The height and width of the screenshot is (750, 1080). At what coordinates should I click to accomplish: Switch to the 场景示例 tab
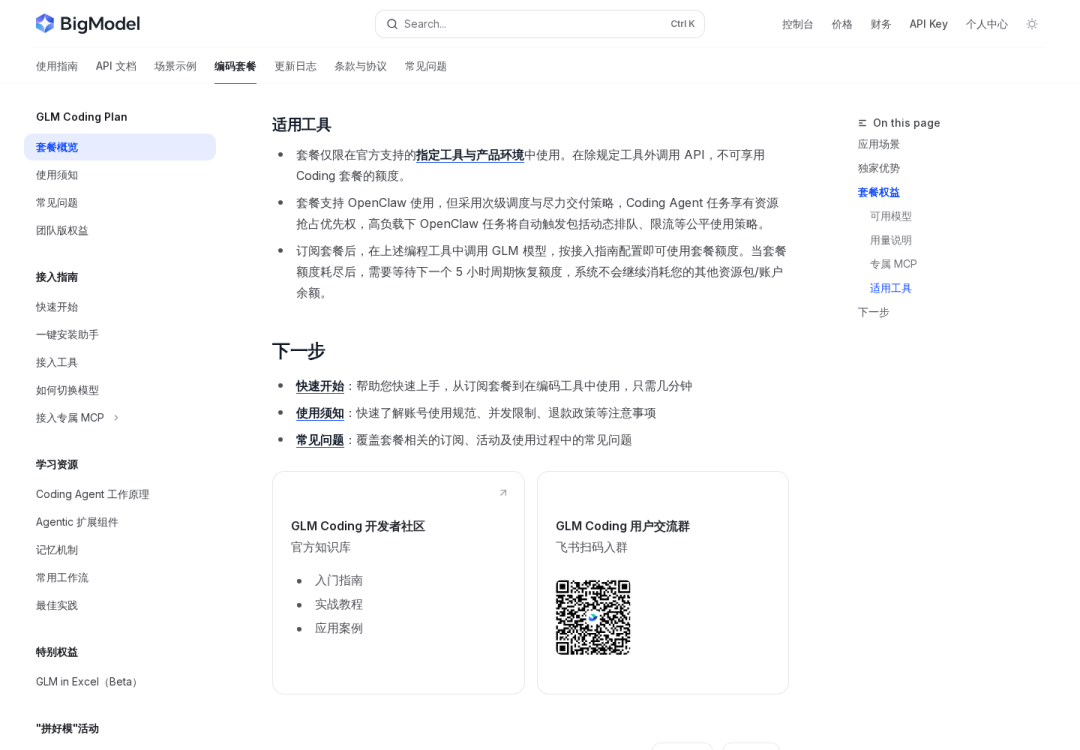175,66
